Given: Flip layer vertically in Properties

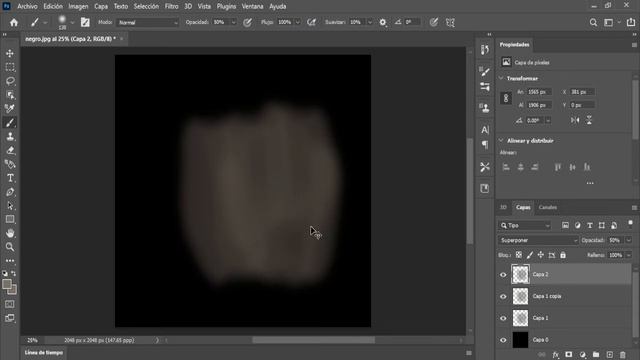Looking at the screenshot, I should [589, 120].
